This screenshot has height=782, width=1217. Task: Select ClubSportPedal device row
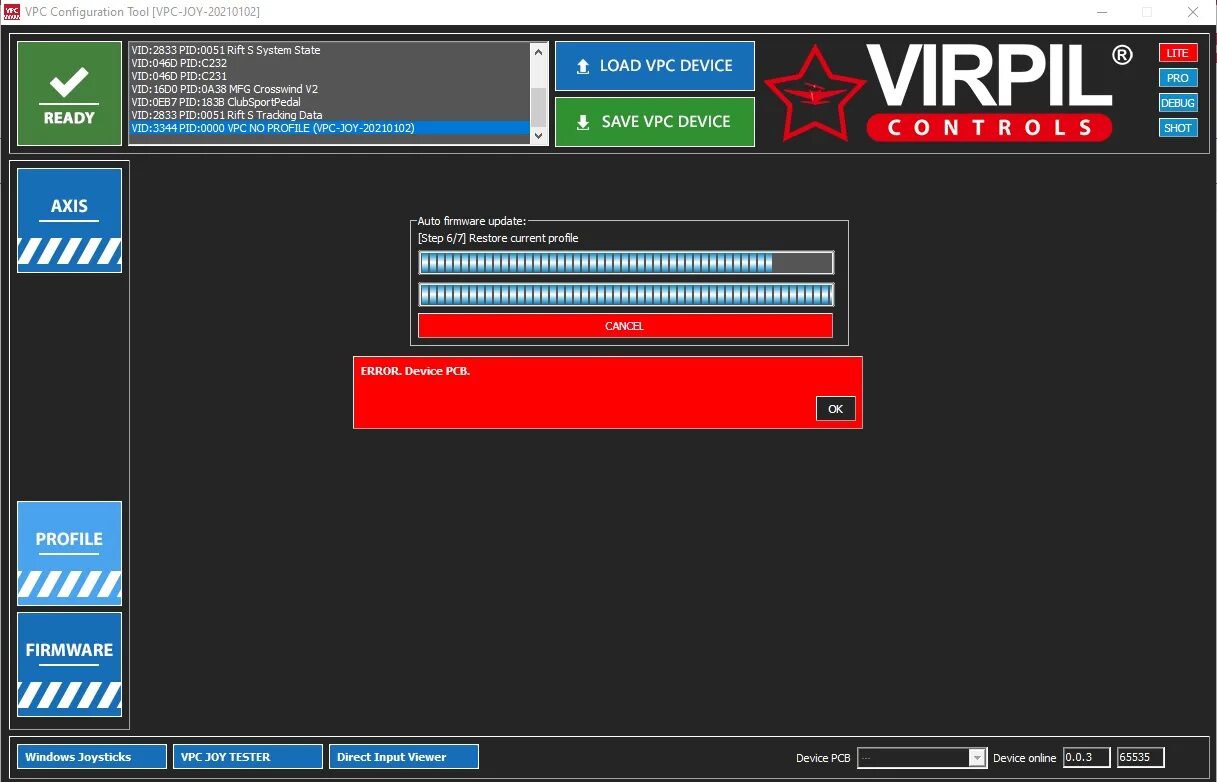tap(329, 102)
